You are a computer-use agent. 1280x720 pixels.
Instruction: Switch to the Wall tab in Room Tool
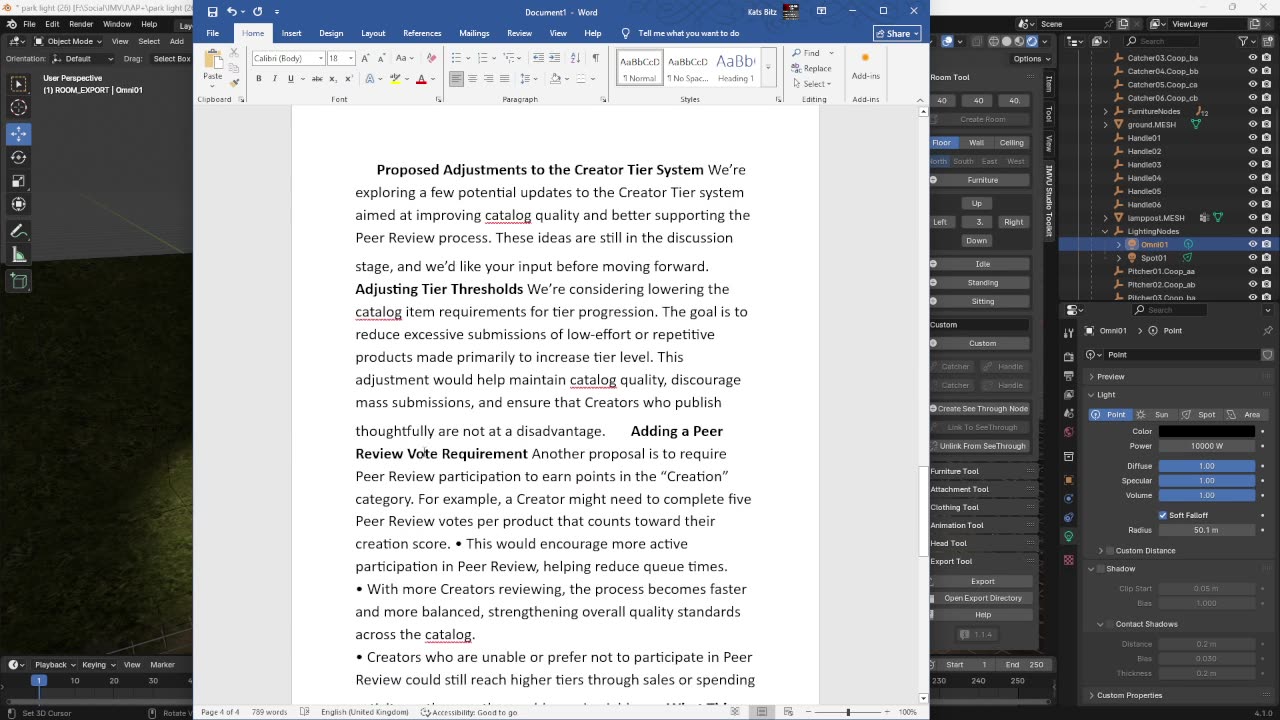pyautogui.click(x=976, y=142)
